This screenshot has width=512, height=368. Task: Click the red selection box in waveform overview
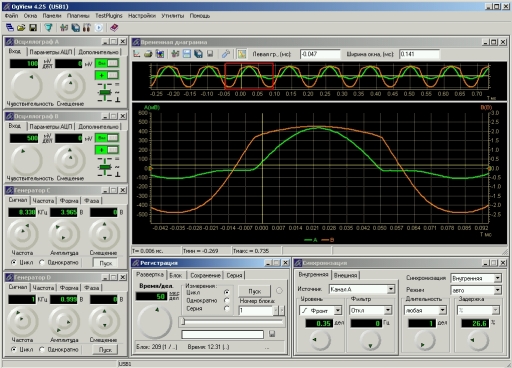(x=249, y=76)
